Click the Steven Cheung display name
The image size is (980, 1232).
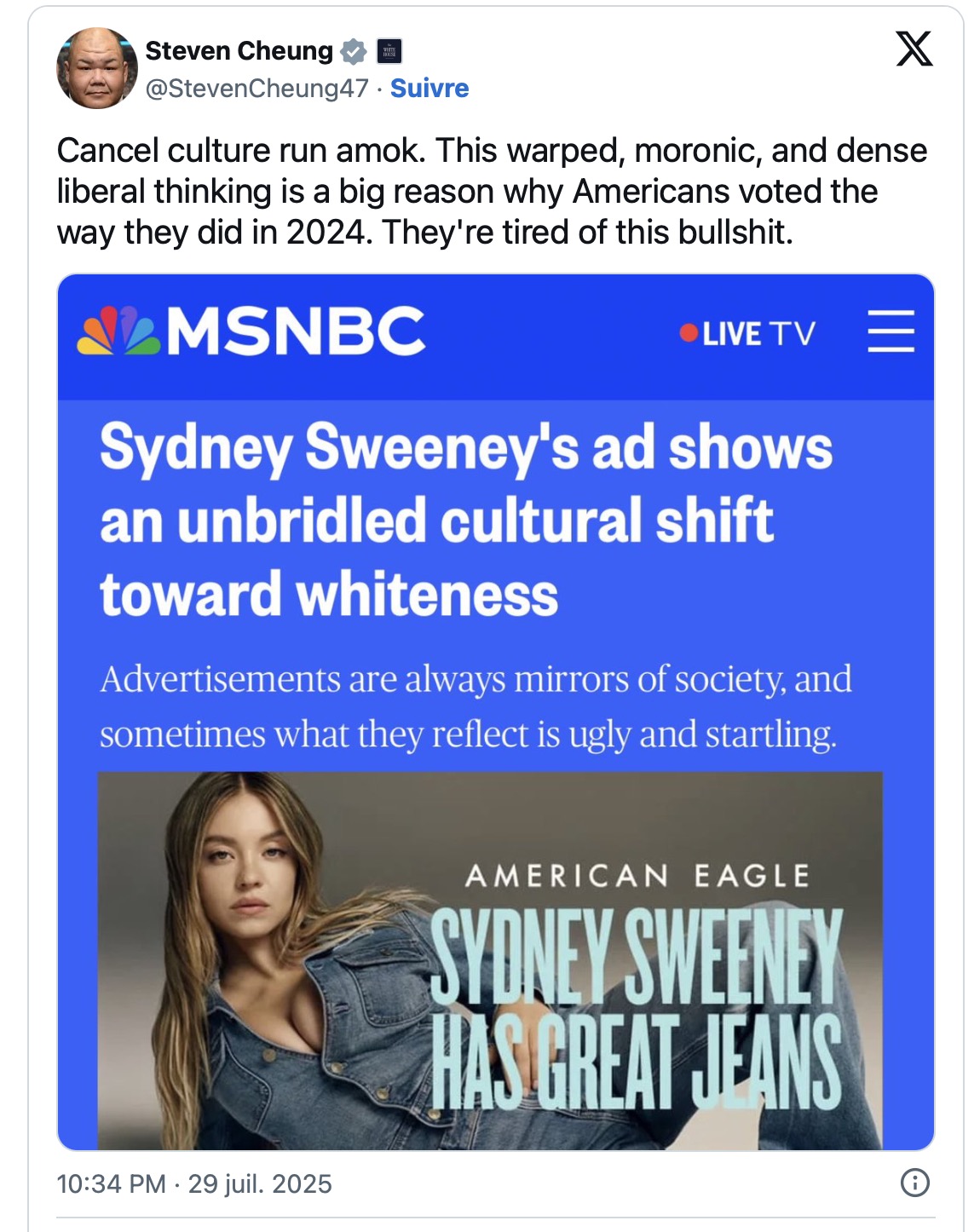(x=239, y=51)
